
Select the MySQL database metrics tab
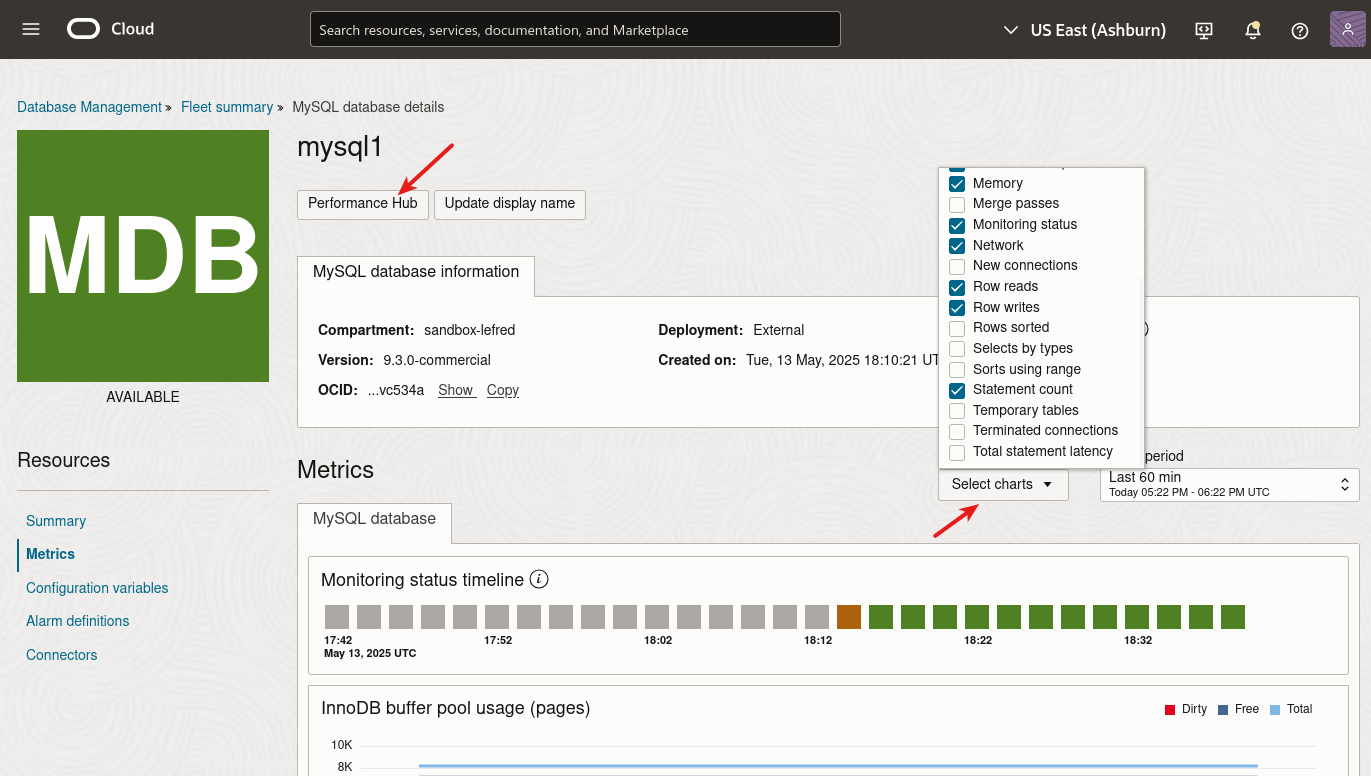click(374, 519)
